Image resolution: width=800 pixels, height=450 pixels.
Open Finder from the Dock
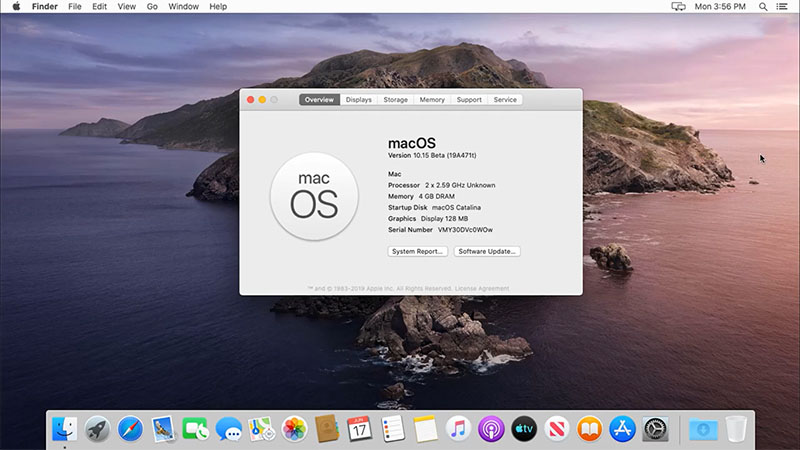pyautogui.click(x=65, y=429)
